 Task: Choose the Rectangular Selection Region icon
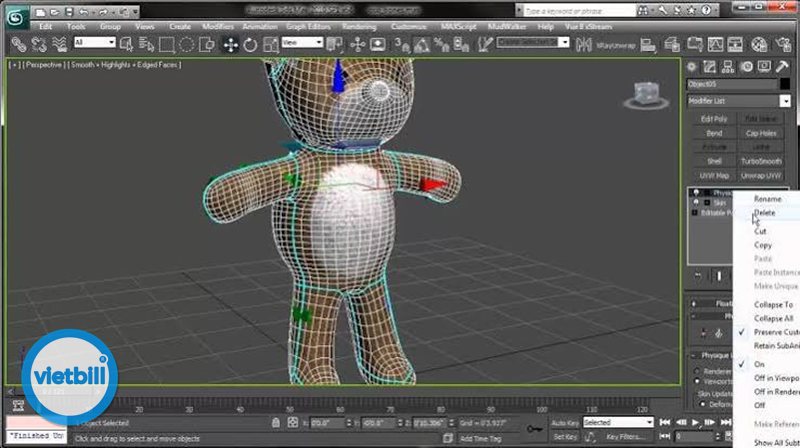167,44
